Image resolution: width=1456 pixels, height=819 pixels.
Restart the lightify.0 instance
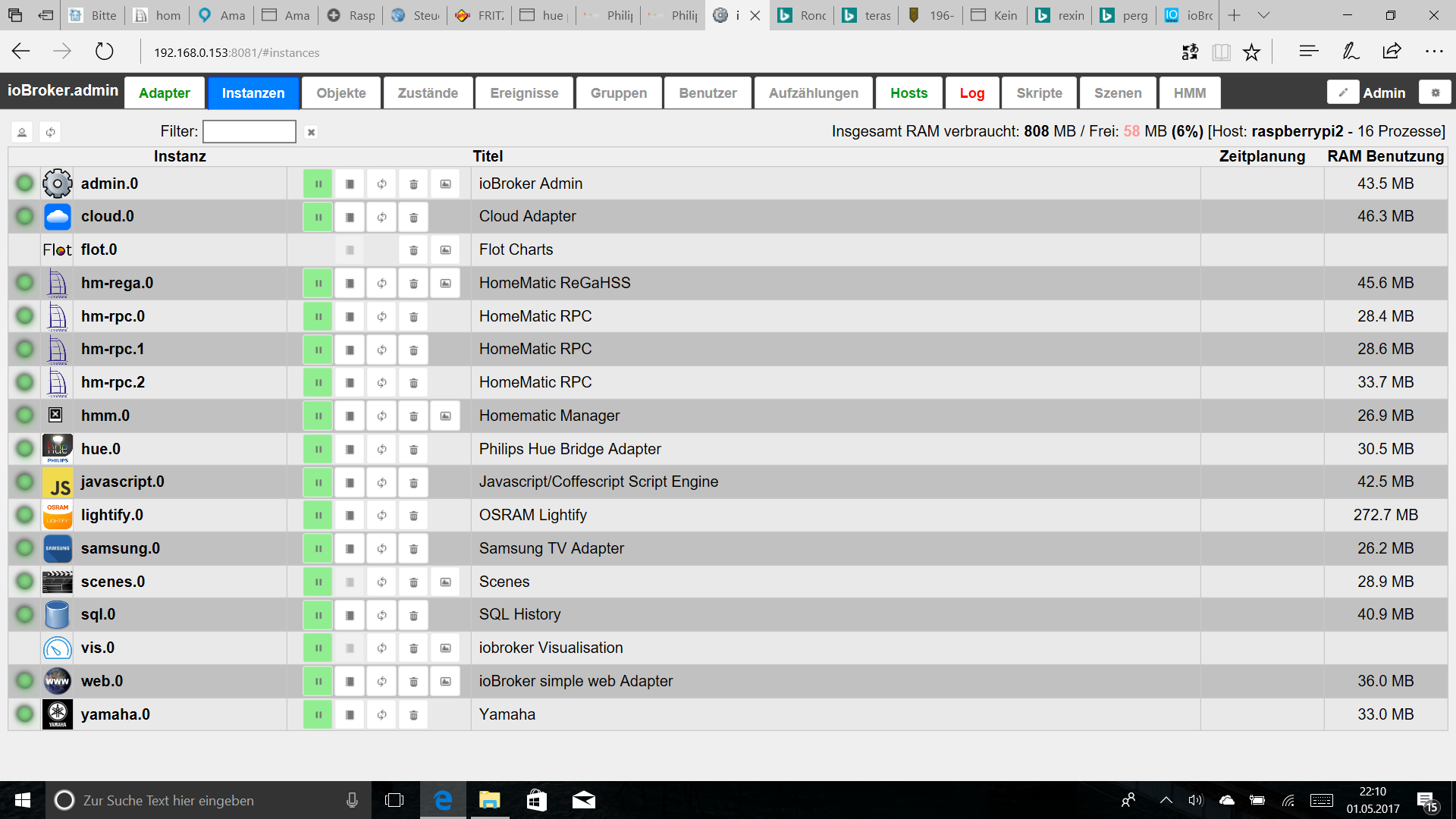381,516
